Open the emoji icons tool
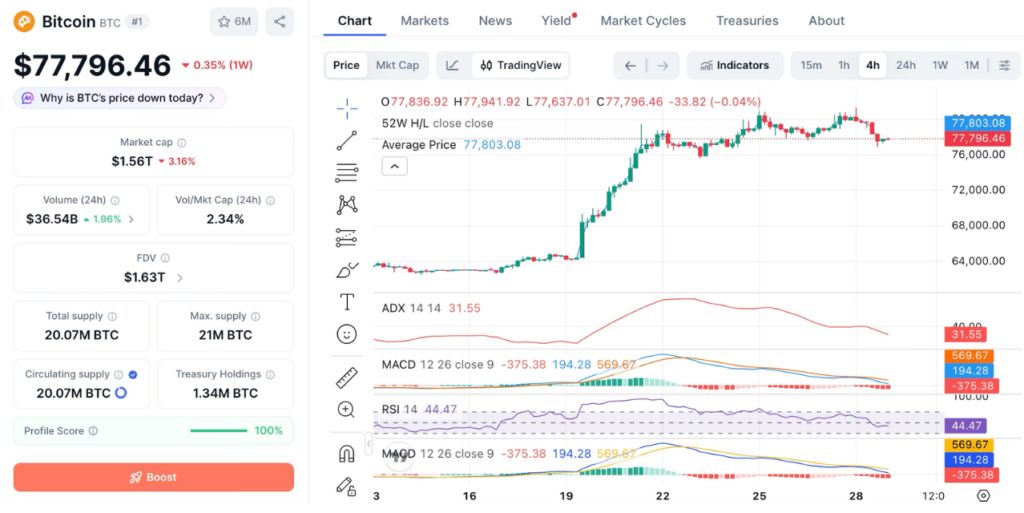The width and height of the screenshot is (1024, 513). click(x=347, y=334)
